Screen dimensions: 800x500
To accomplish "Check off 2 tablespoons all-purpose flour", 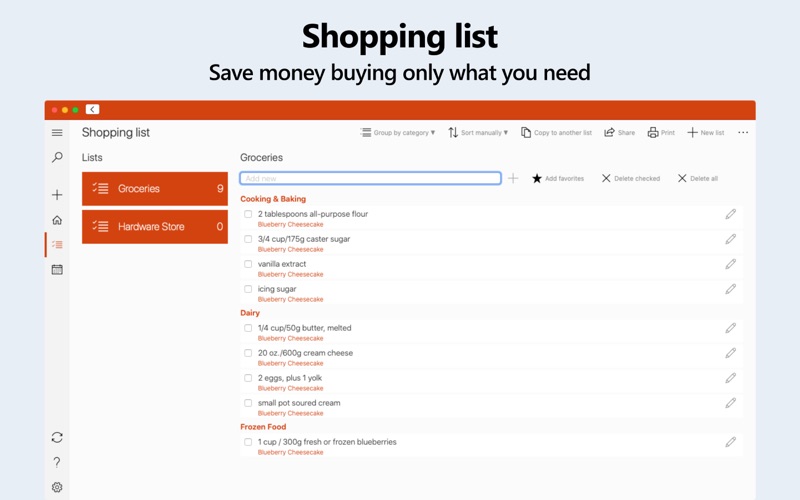I will click(248, 214).
